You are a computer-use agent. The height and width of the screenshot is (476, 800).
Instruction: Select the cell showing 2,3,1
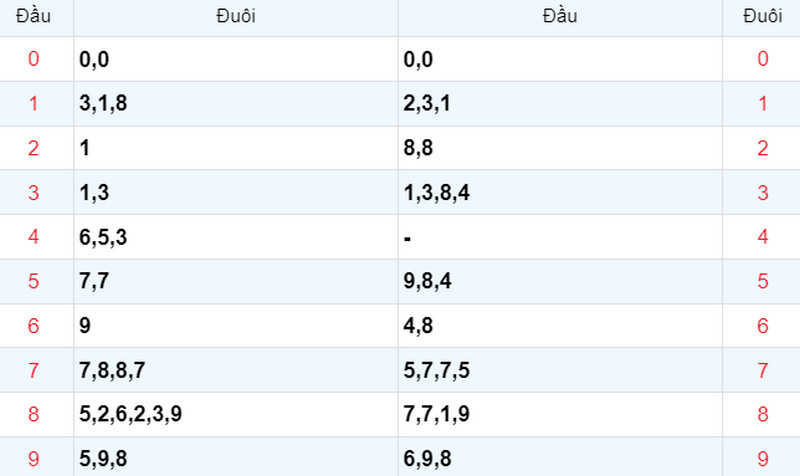tap(560, 104)
